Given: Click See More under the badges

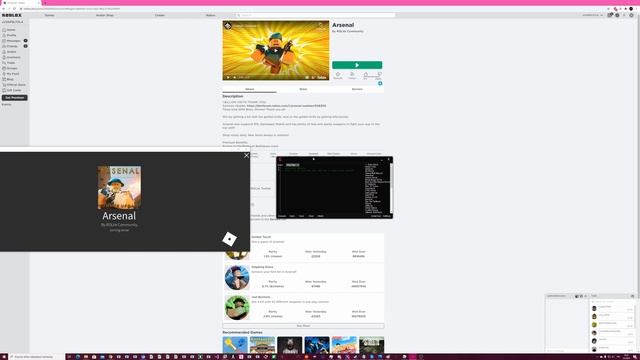Looking at the screenshot, I should (303, 326).
